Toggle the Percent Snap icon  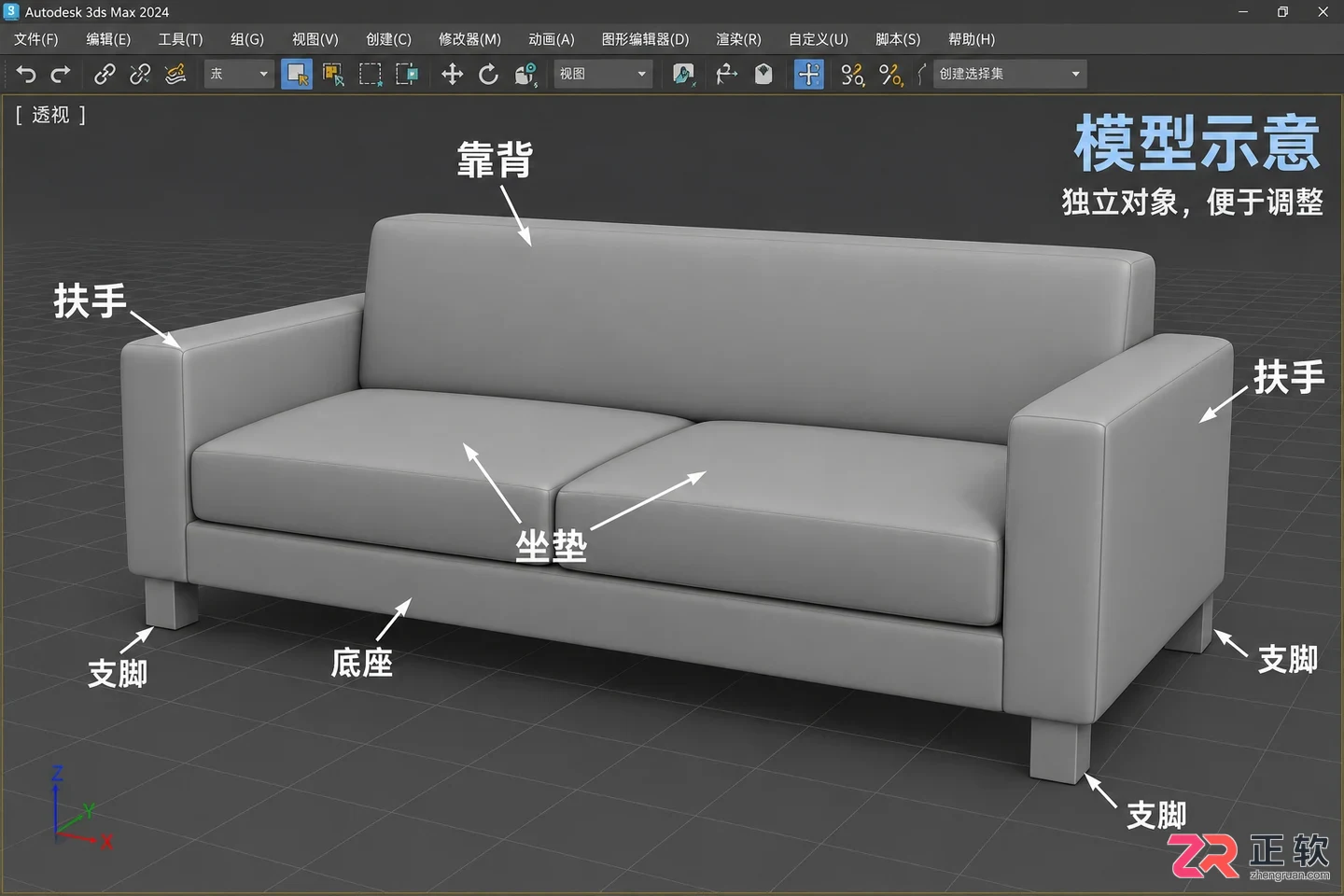click(890, 75)
